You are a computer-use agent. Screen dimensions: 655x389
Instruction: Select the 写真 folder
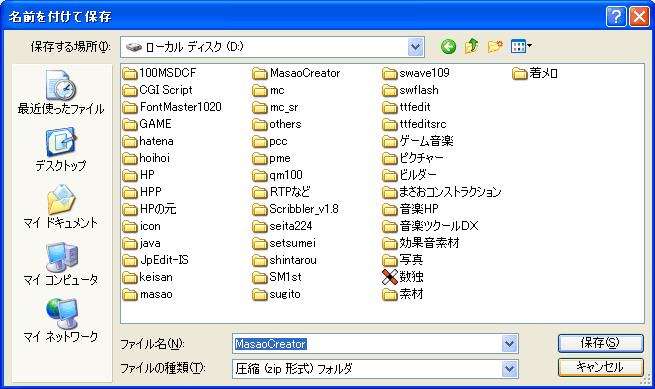pos(403,260)
